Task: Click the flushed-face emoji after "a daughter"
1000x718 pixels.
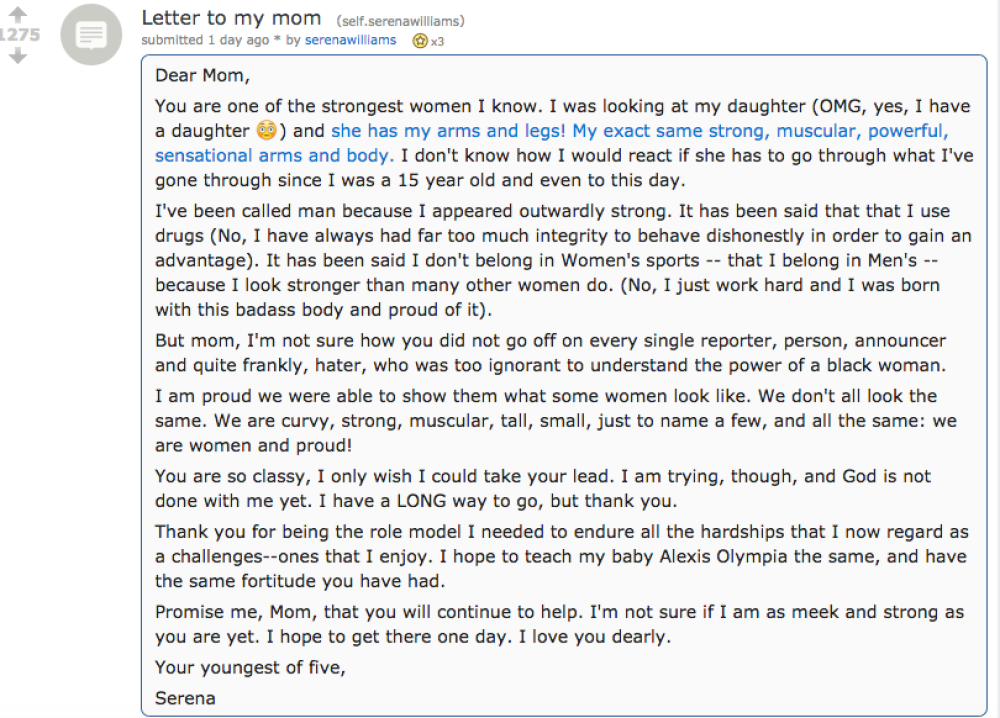Action: click(266, 131)
